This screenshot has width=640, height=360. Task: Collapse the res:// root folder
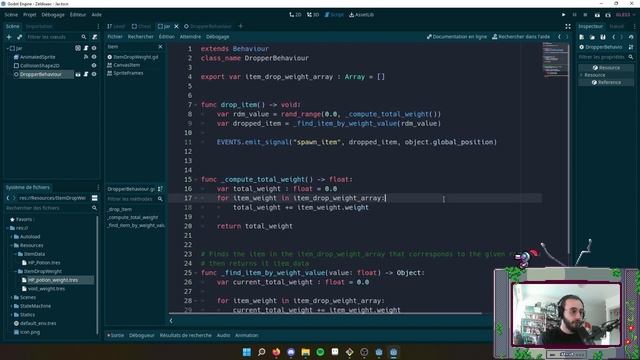(8, 228)
